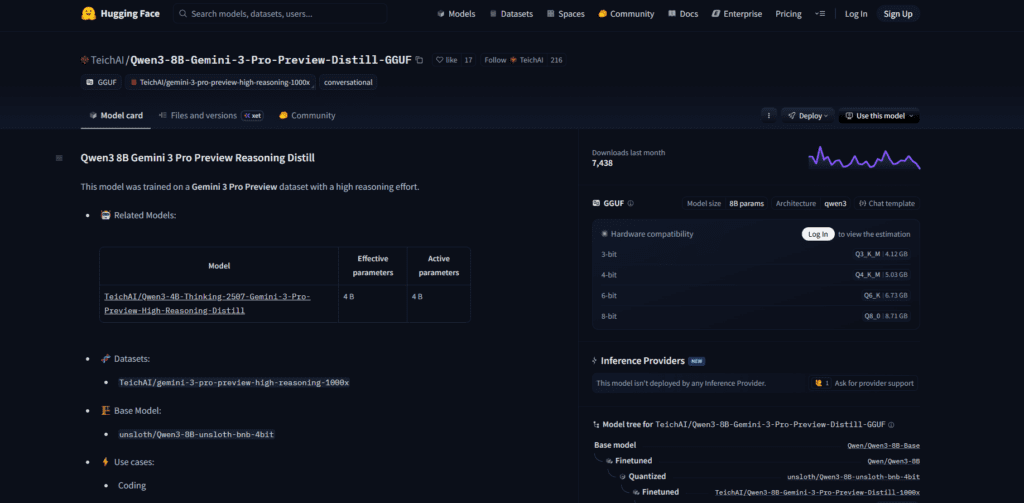Expand the more-options menu beside Pricing

(820, 14)
